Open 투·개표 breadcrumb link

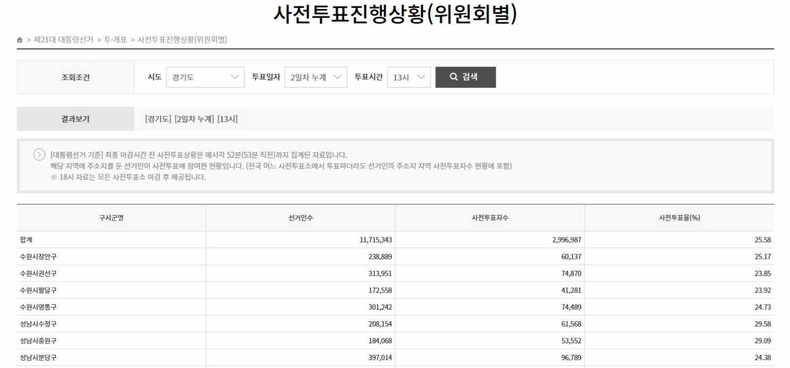click(x=115, y=40)
